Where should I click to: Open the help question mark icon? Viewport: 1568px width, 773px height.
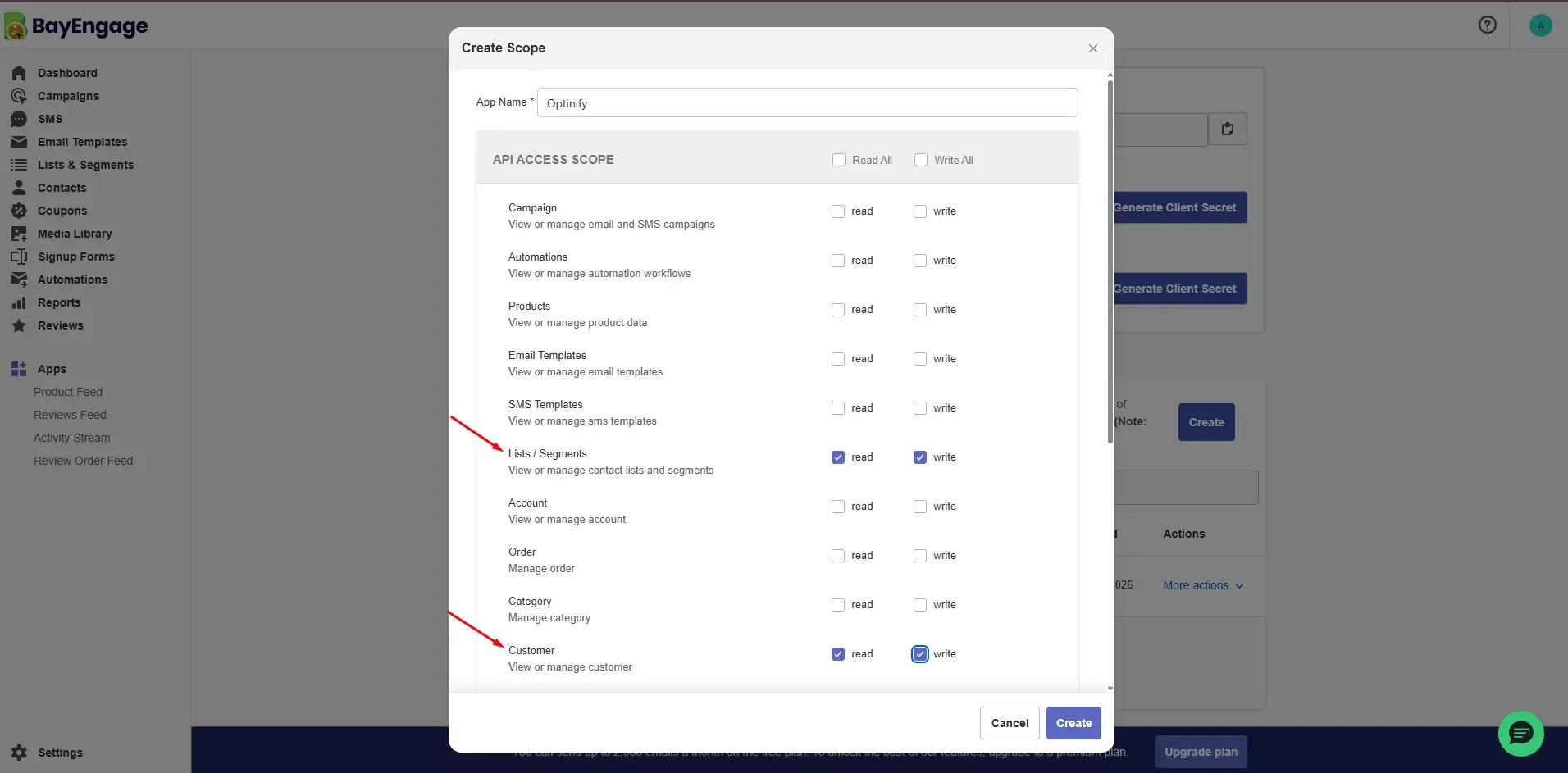point(1487,25)
